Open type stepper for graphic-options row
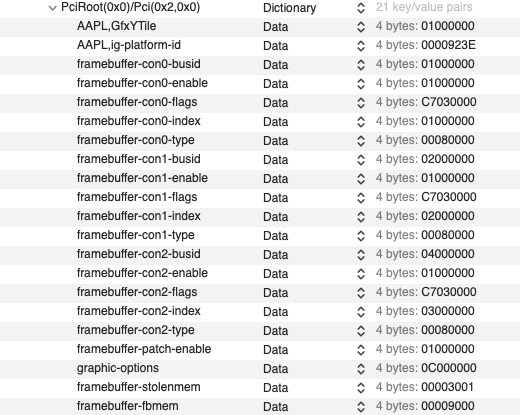This screenshot has width=520, height=415. (361, 369)
